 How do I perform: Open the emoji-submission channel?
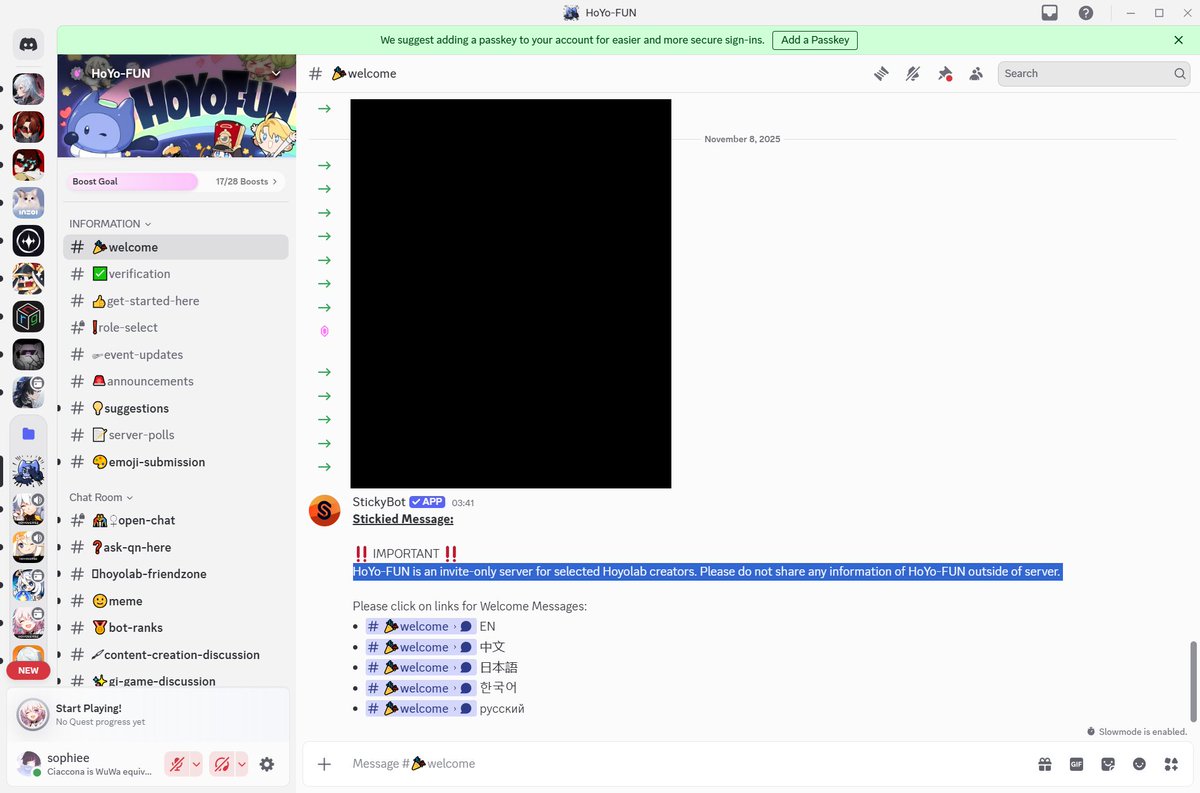click(x=176, y=462)
